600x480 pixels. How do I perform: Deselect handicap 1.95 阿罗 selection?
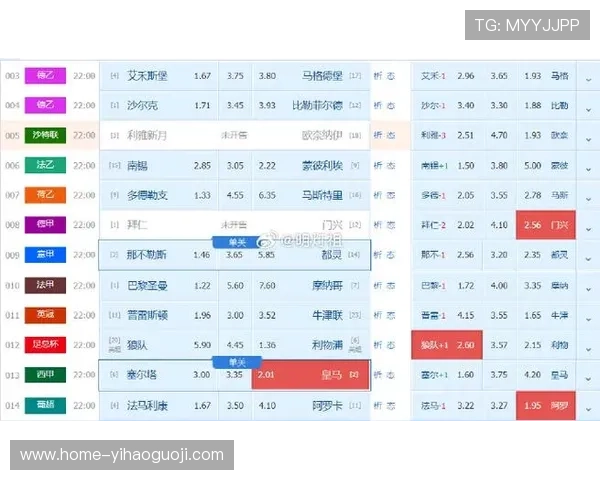pos(546,405)
